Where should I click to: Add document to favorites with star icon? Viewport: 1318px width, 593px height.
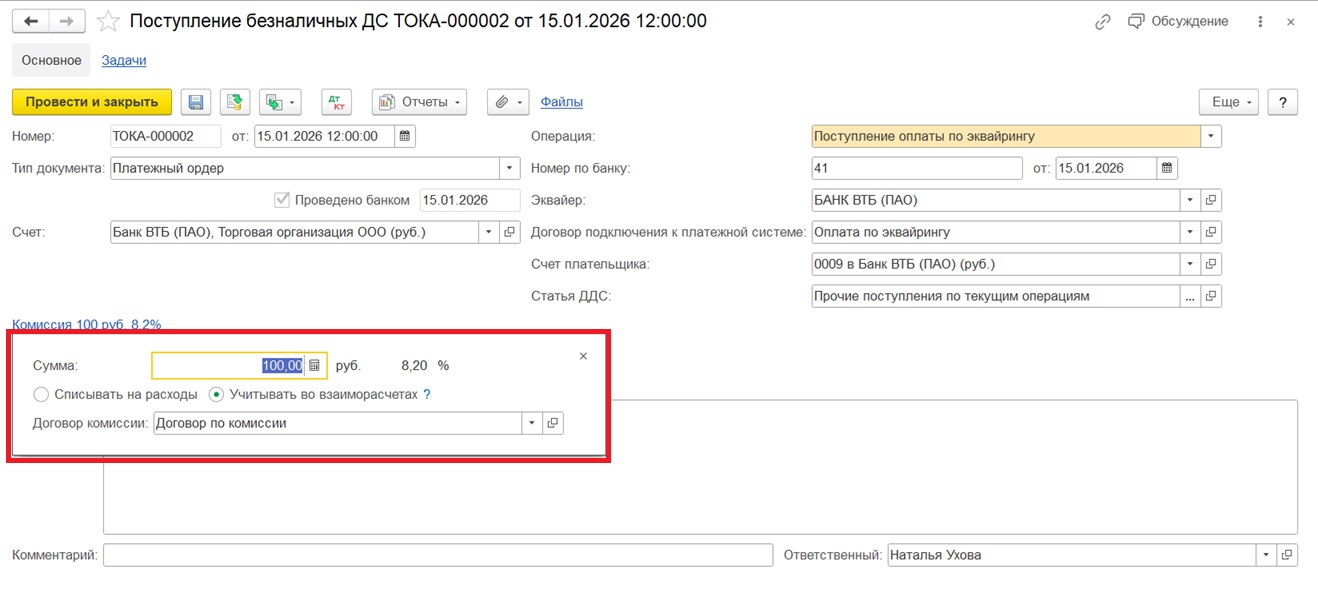(110, 21)
